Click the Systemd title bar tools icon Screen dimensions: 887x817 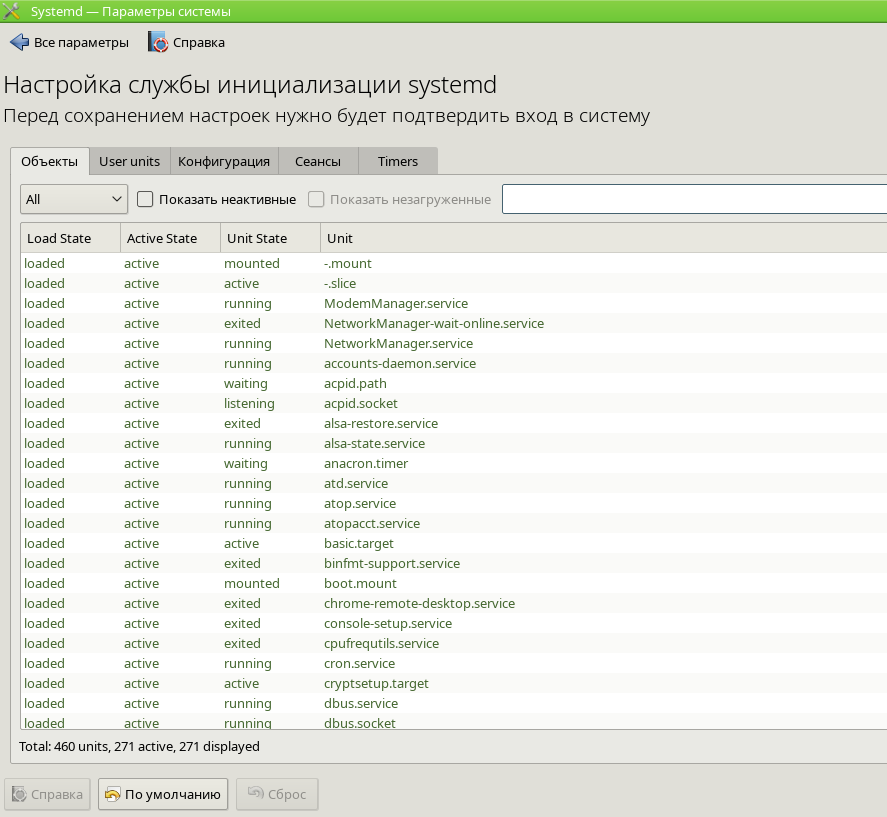click(11, 11)
